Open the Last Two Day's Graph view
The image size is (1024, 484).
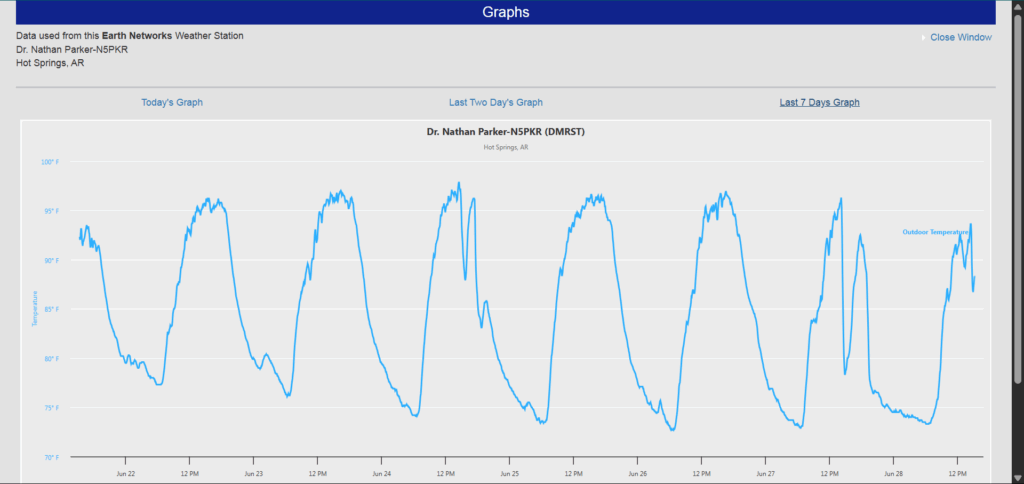point(496,102)
